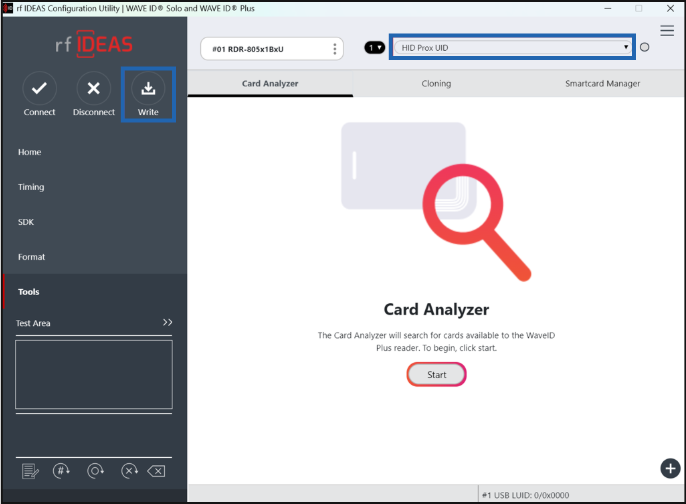Screen dimensions: 686x504
Task: Click the round plus button at the lower right
Action: [x=670, y=469]
